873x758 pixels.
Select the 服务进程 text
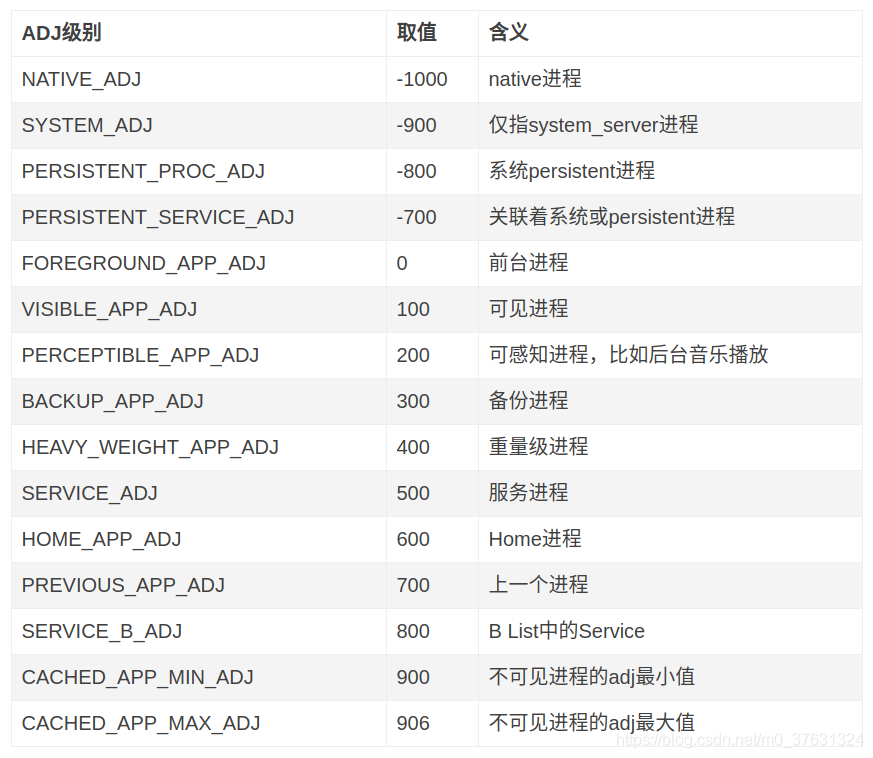(x=528, y=493)
